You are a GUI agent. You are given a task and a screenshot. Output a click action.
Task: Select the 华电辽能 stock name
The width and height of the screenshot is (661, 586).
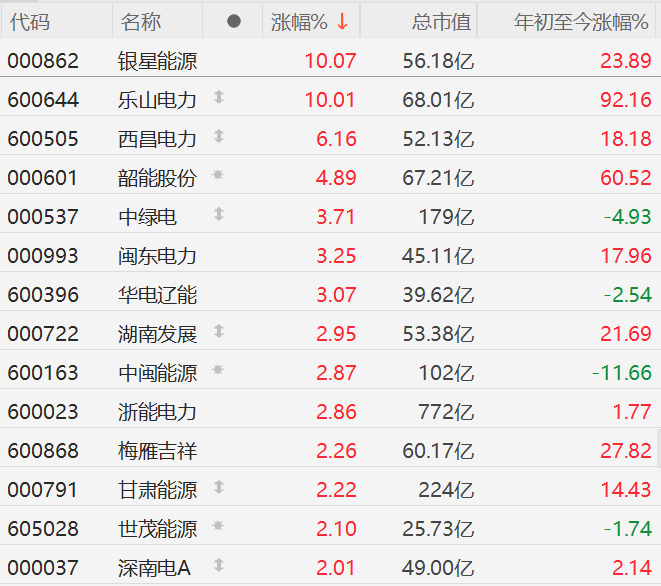(x=157, y=295)
